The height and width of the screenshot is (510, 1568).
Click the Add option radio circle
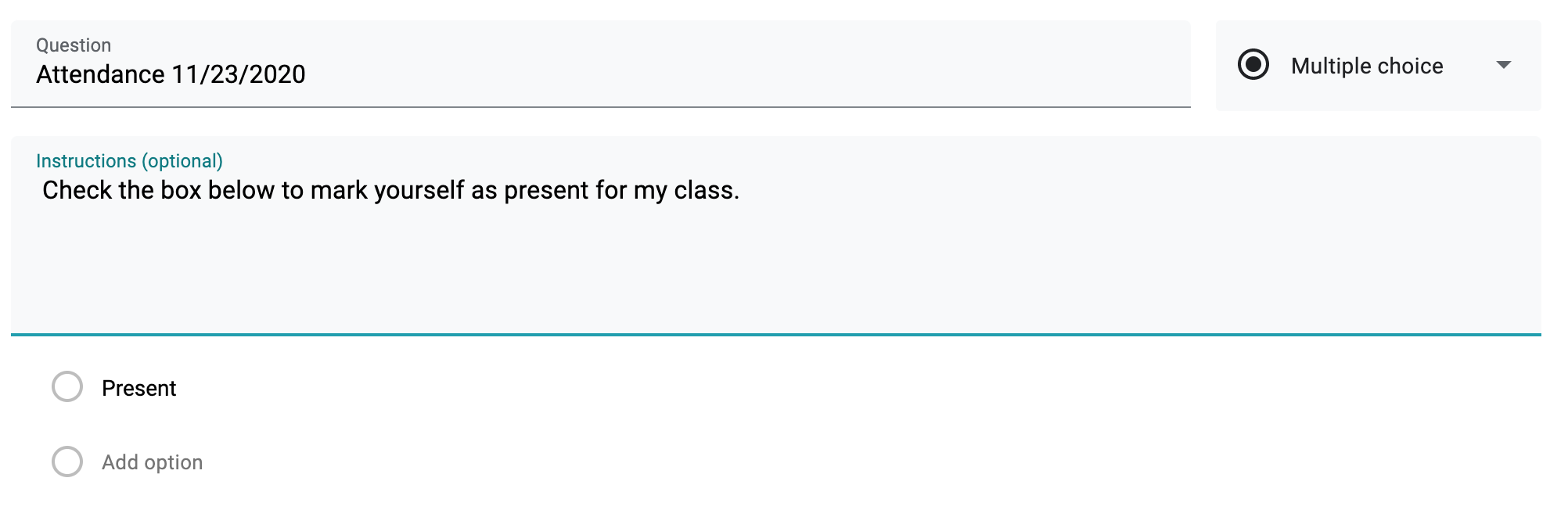click(x=68, y=462)
